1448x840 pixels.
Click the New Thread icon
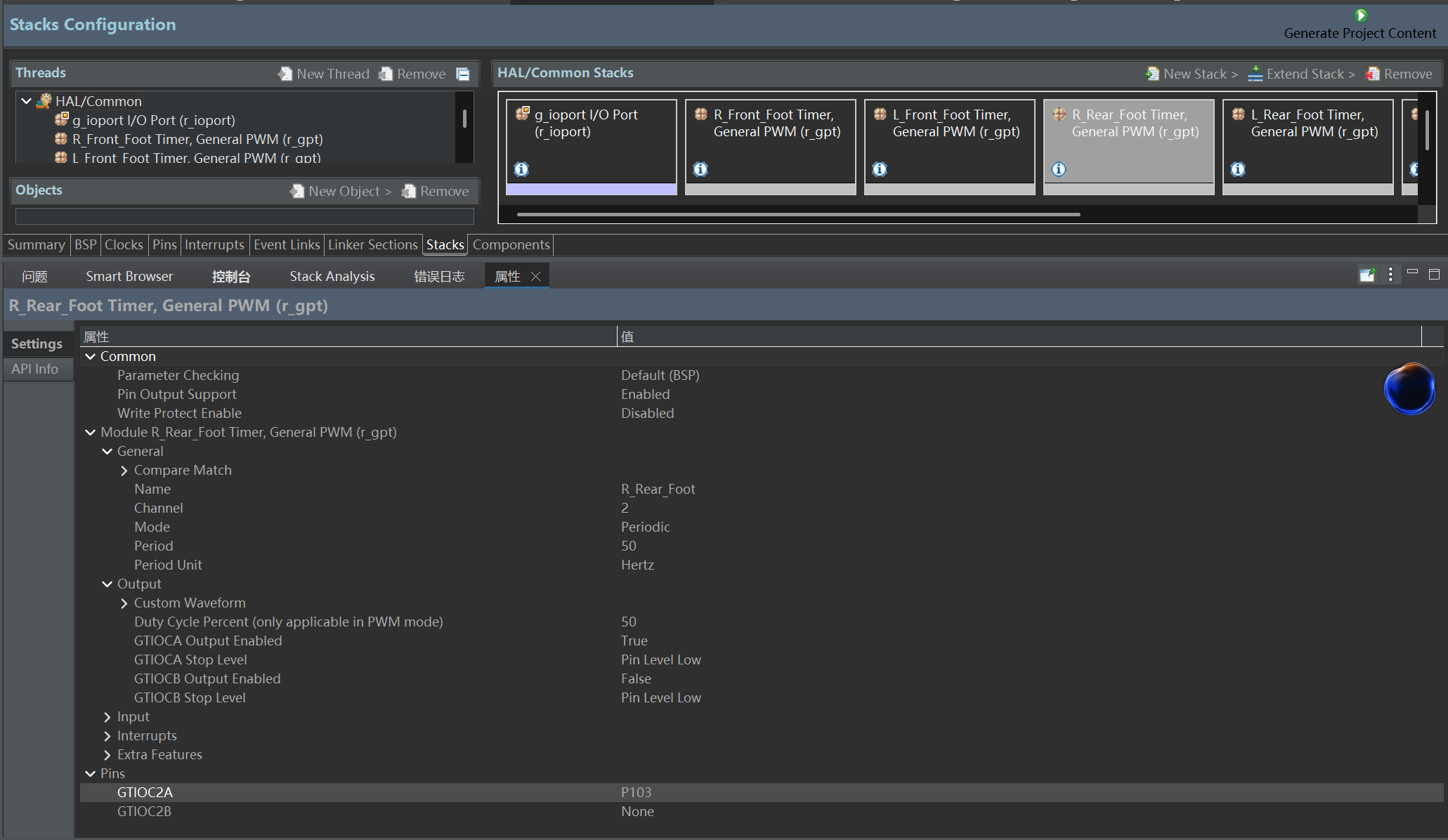[285, 74]
